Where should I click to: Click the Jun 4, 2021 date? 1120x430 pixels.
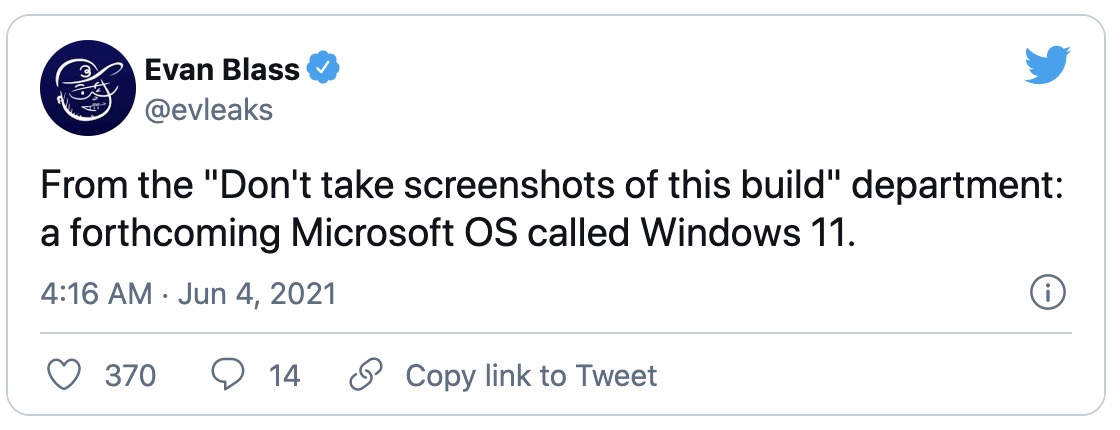254,294
